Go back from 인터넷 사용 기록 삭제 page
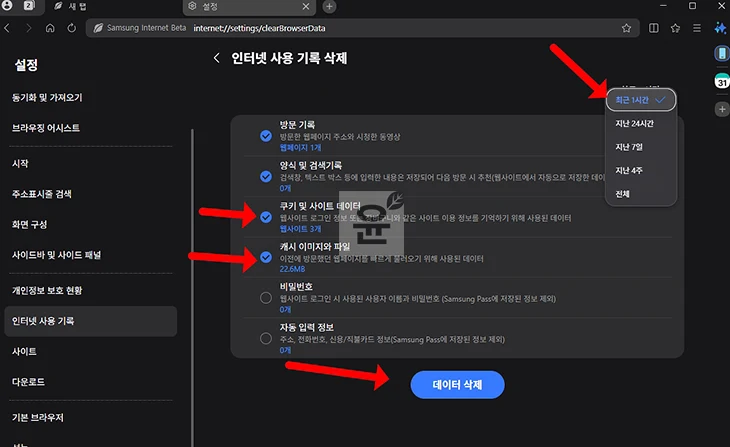This screenshot has height=447, width=730. click(x=216, y=58)
